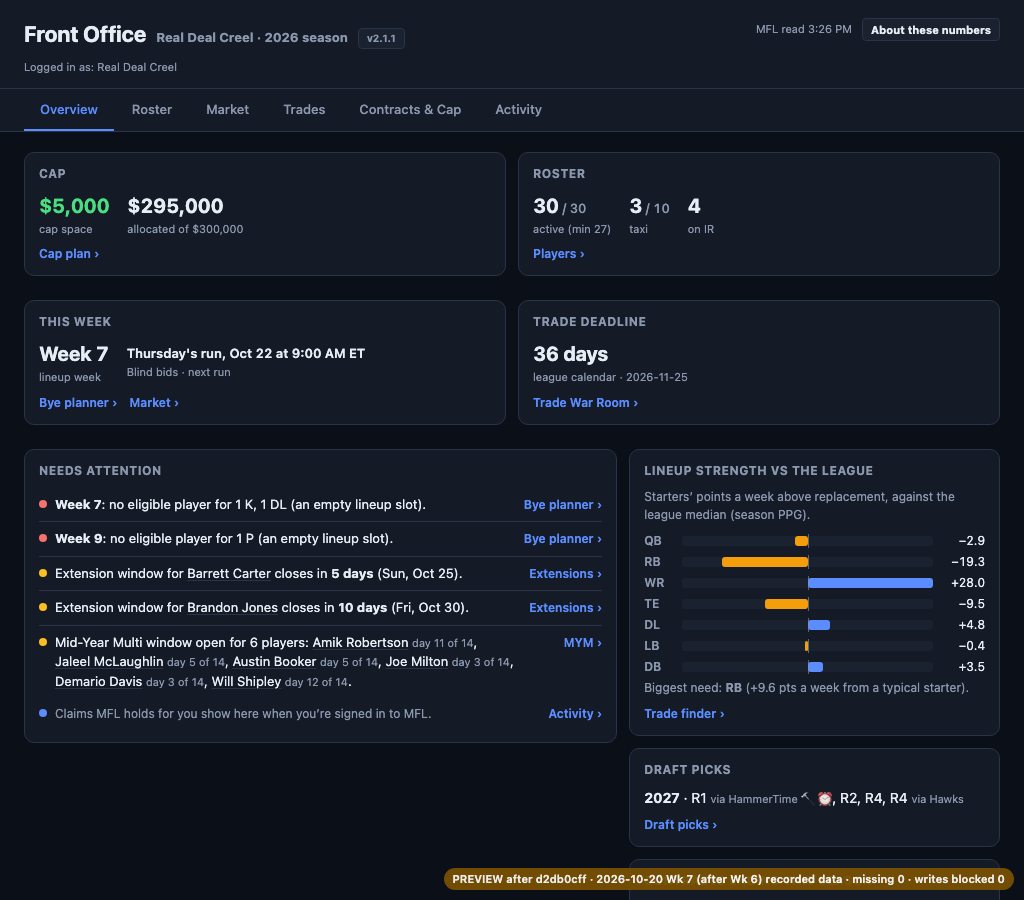Open Bye planner for the Week 7 alert
Viewport: 1024px width, 900px height.
(562, 505)
